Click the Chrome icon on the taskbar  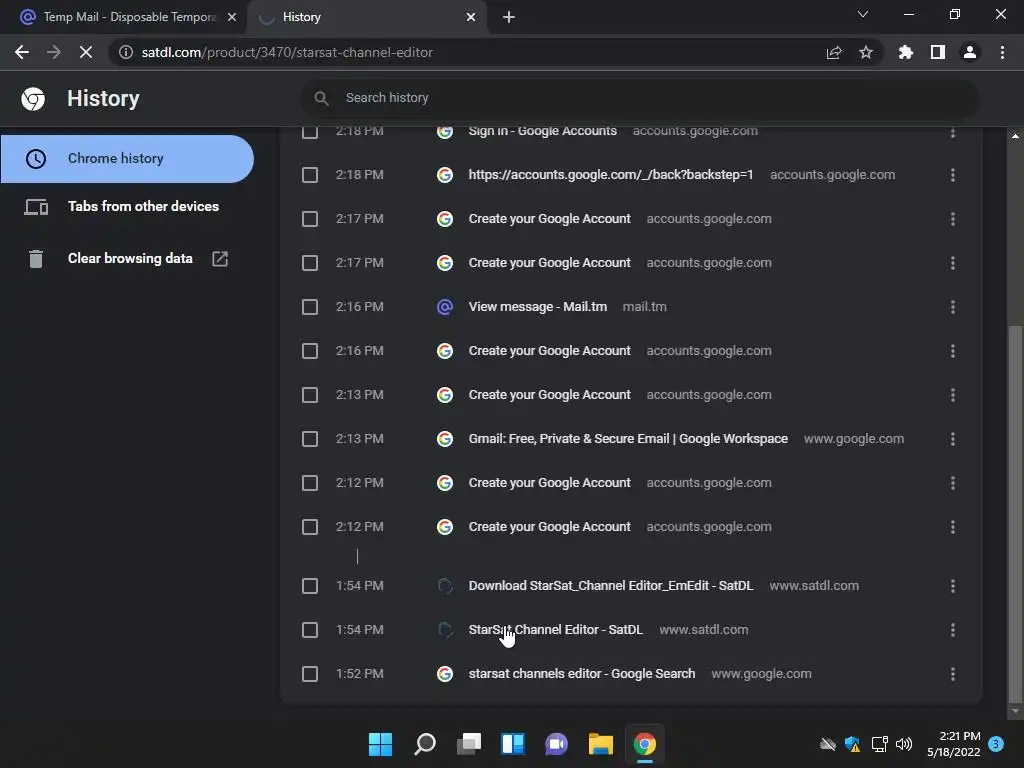click(x=645, y=744)
